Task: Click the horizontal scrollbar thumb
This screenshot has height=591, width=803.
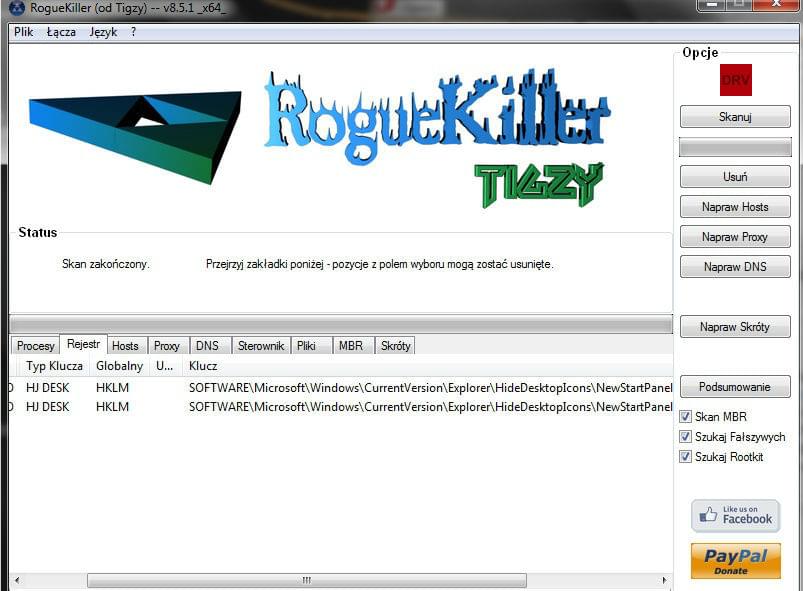Action: click(307, 580)
